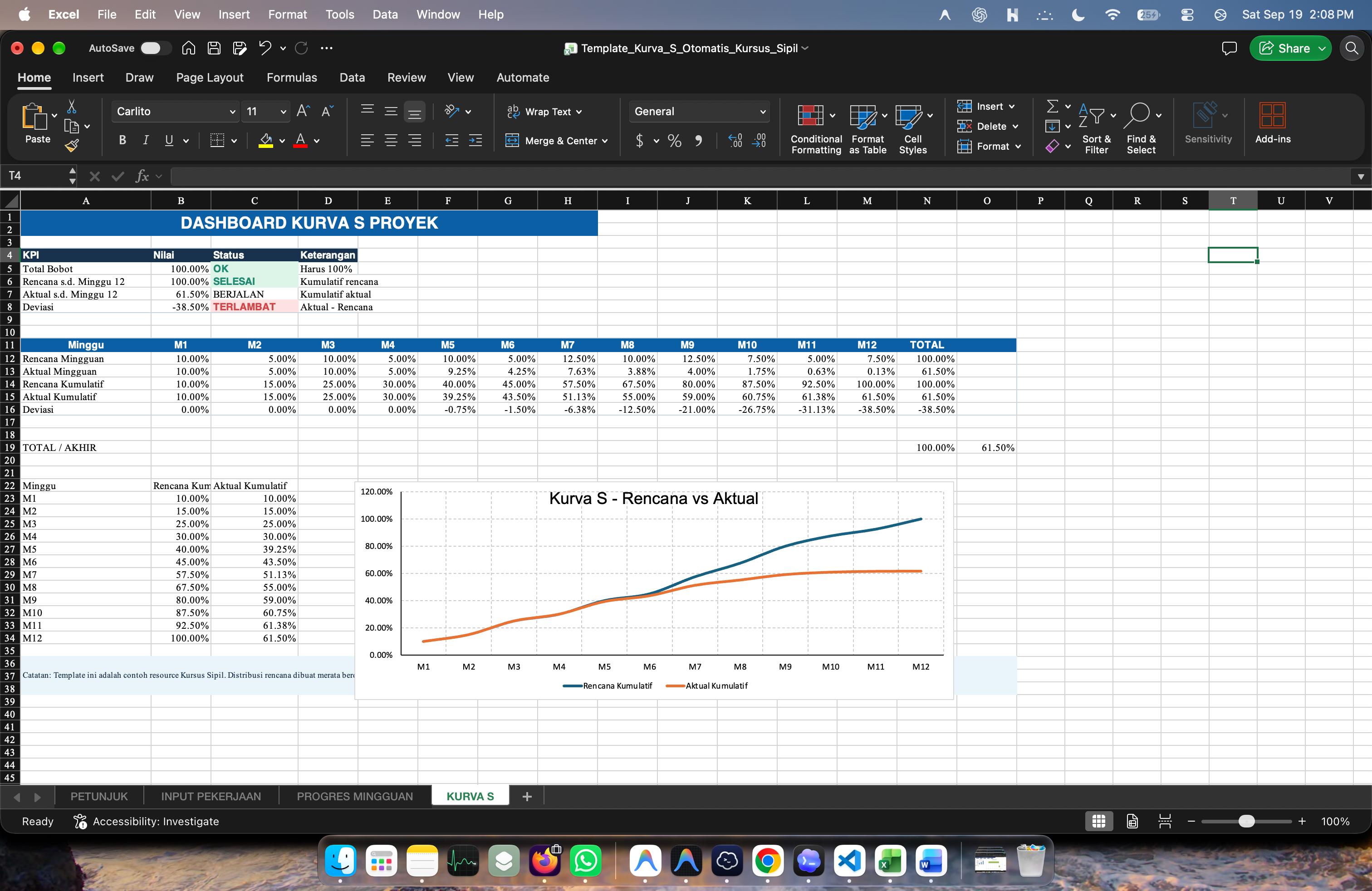Open the Comments speech bubble icon
1372x891 pixels.
[1229, 49]
